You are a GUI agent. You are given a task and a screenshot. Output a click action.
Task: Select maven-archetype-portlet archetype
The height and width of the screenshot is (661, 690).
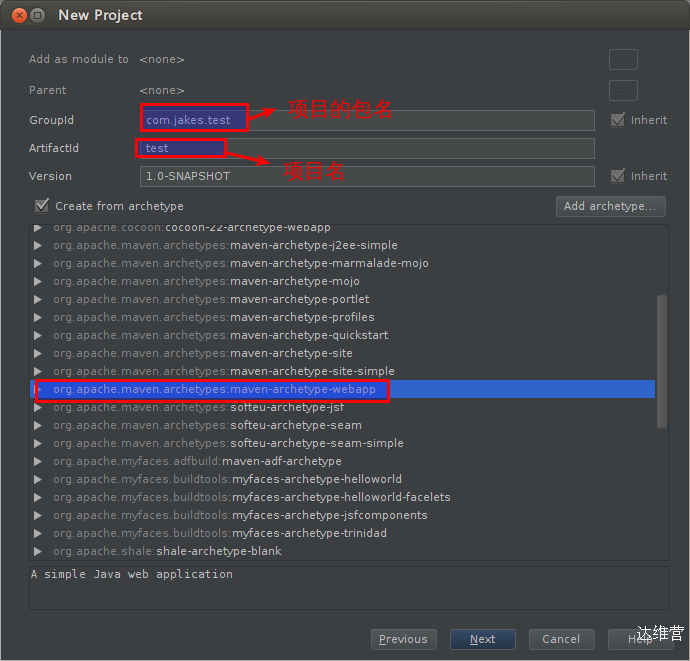click(342, 299)
